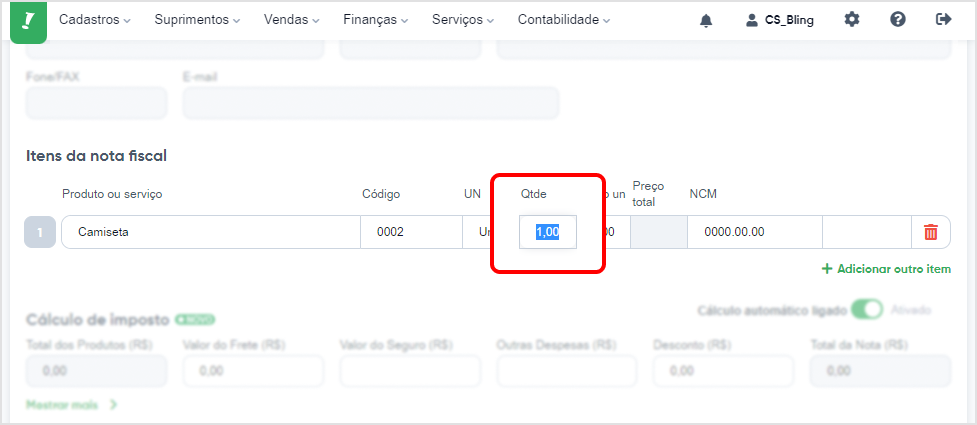
Task: Click Total dos Produtos field
Action: coord(96,371)
